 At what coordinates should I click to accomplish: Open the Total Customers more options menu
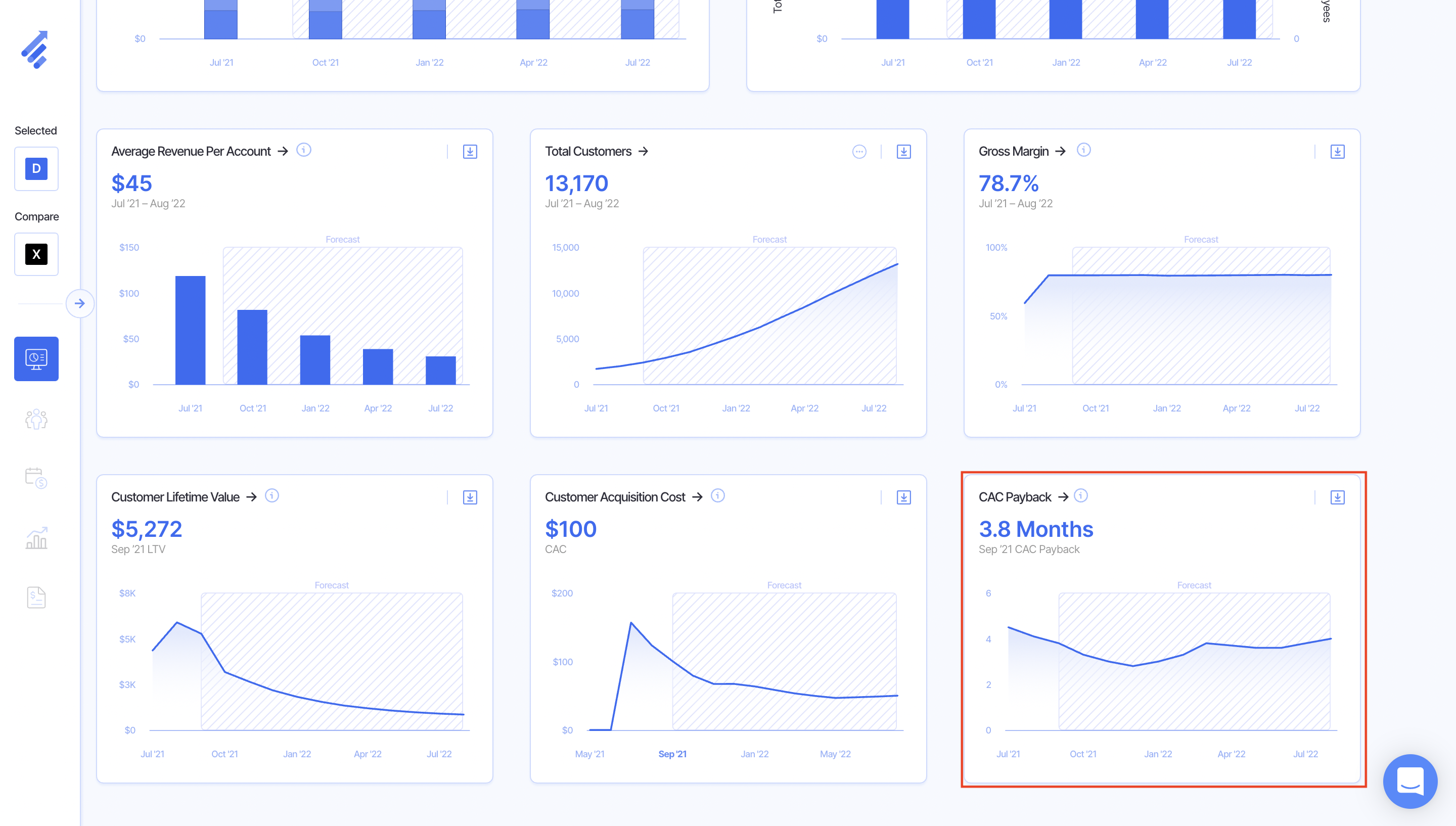point(859,152)
